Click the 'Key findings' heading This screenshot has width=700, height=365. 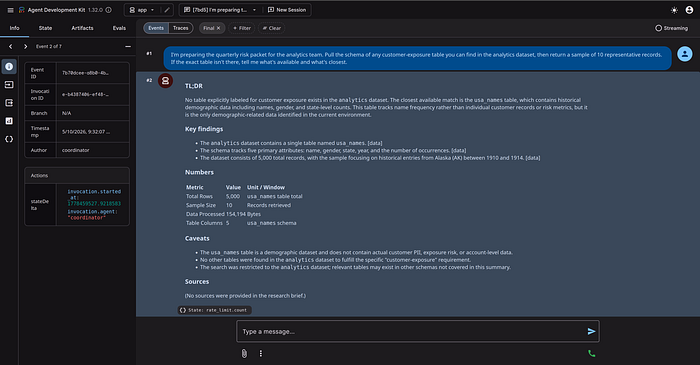click(x=204, y=129)
